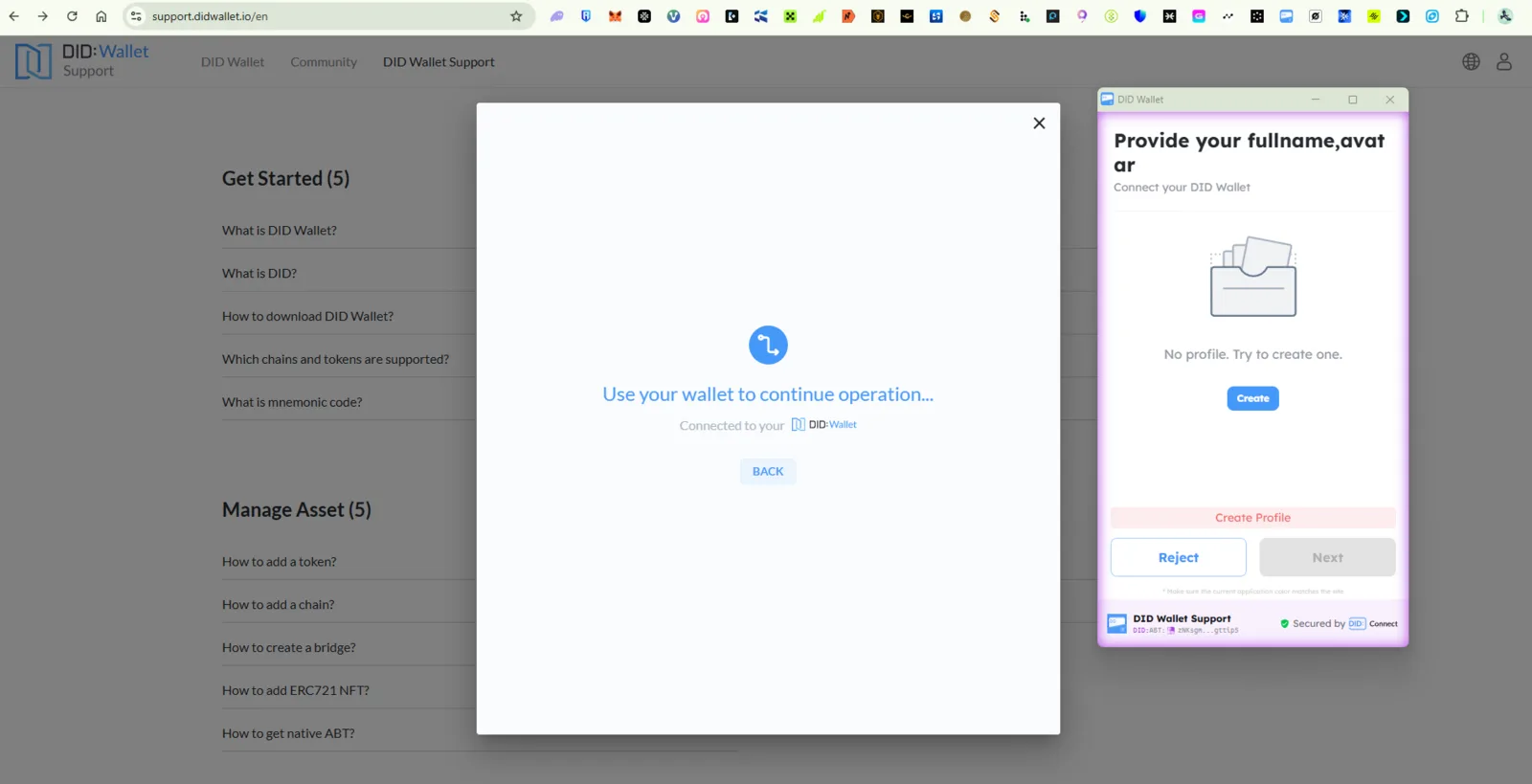Click the 'Get Started (5)' heading
The width and height of the screenshot is (1532, 784).
(x=285, y=179)
